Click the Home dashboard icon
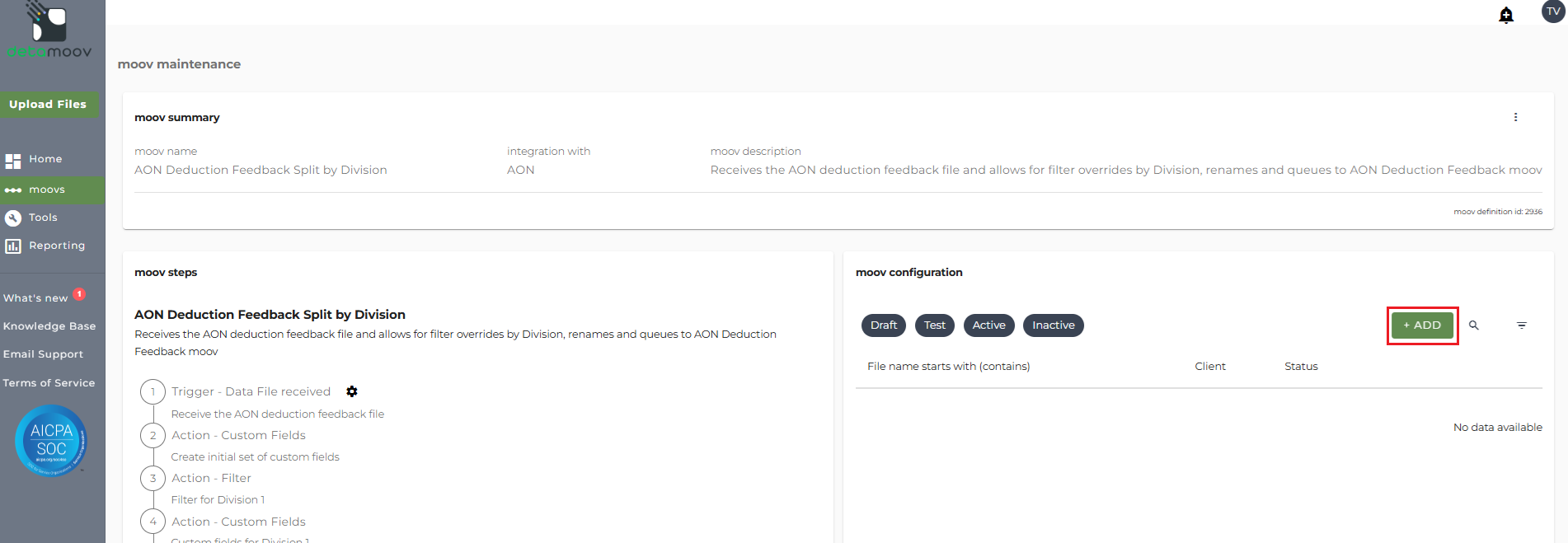 pyautogui.click(x=13, y=161)
